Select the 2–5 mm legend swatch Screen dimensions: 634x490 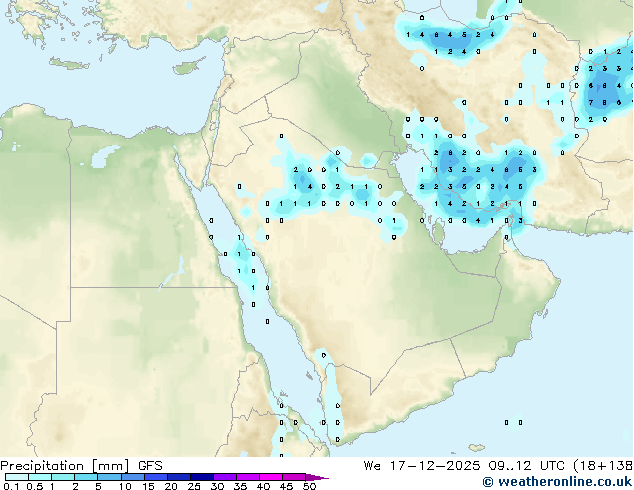86,477
